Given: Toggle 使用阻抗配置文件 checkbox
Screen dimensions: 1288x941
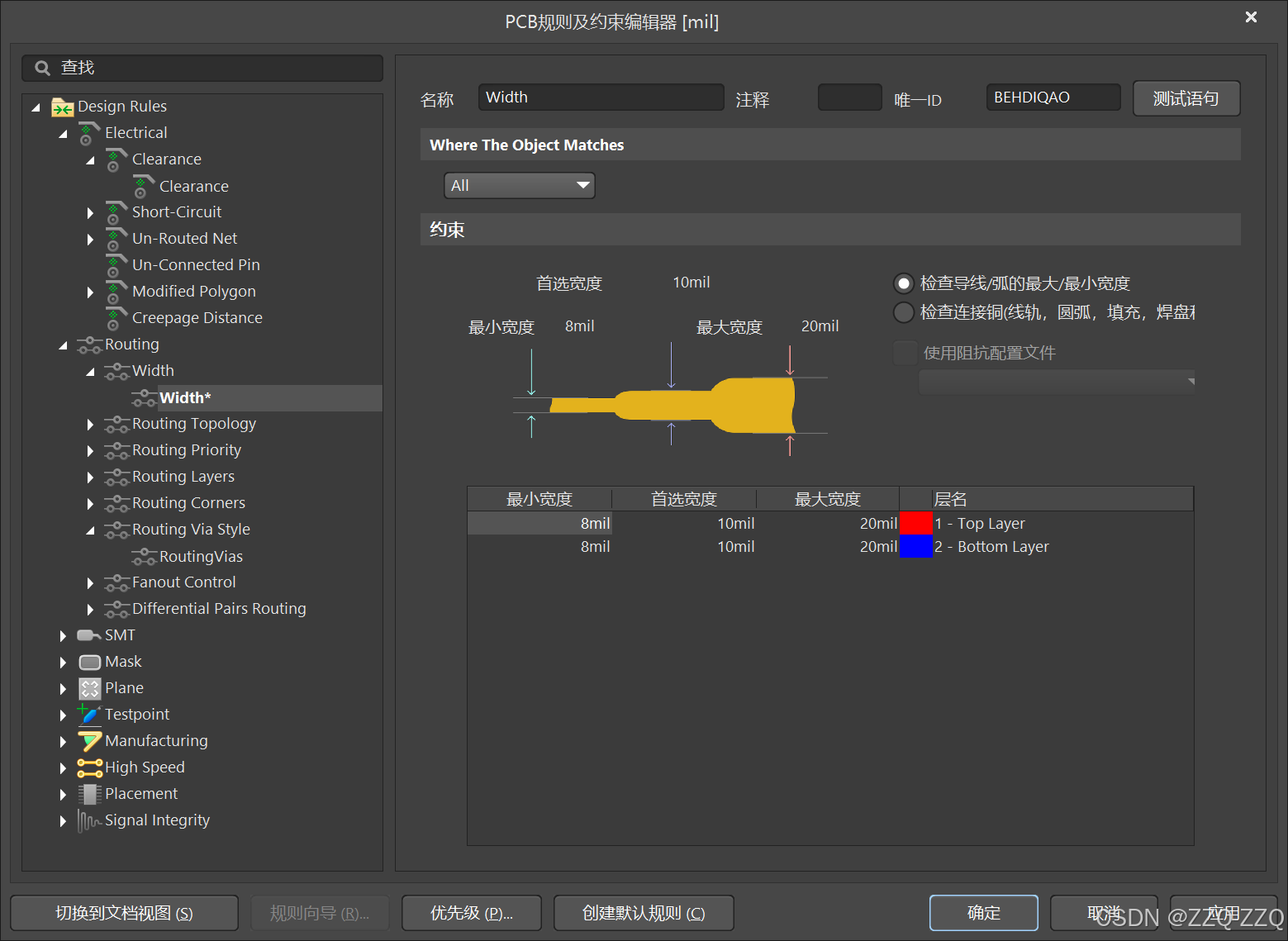Looking at the screenshot, I should point(905,353).
